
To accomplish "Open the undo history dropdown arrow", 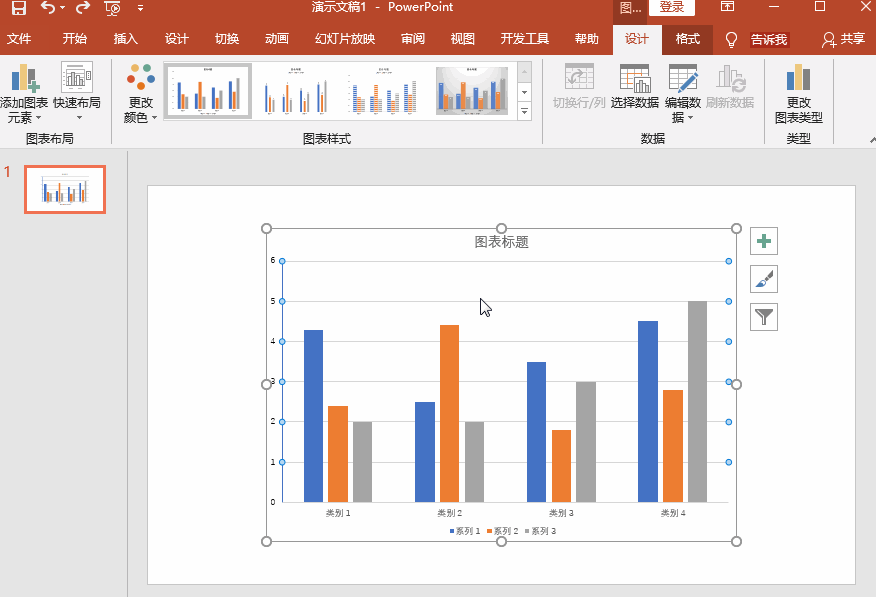I will pyautogui.click(x=63, y=8).
